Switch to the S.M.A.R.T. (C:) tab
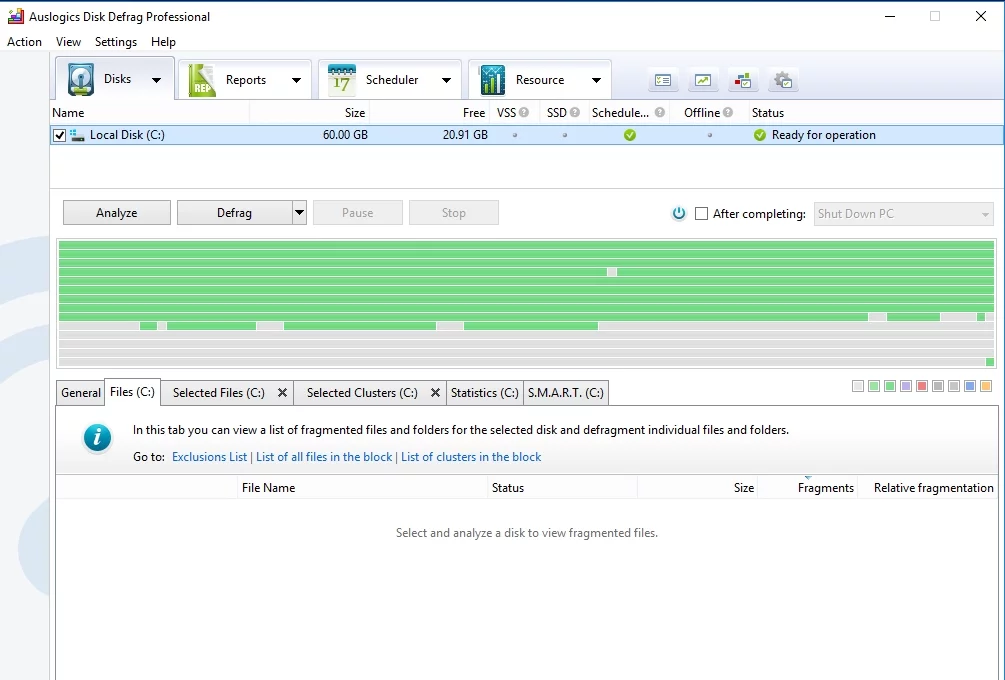The image size is (1005, 680). 566,393
